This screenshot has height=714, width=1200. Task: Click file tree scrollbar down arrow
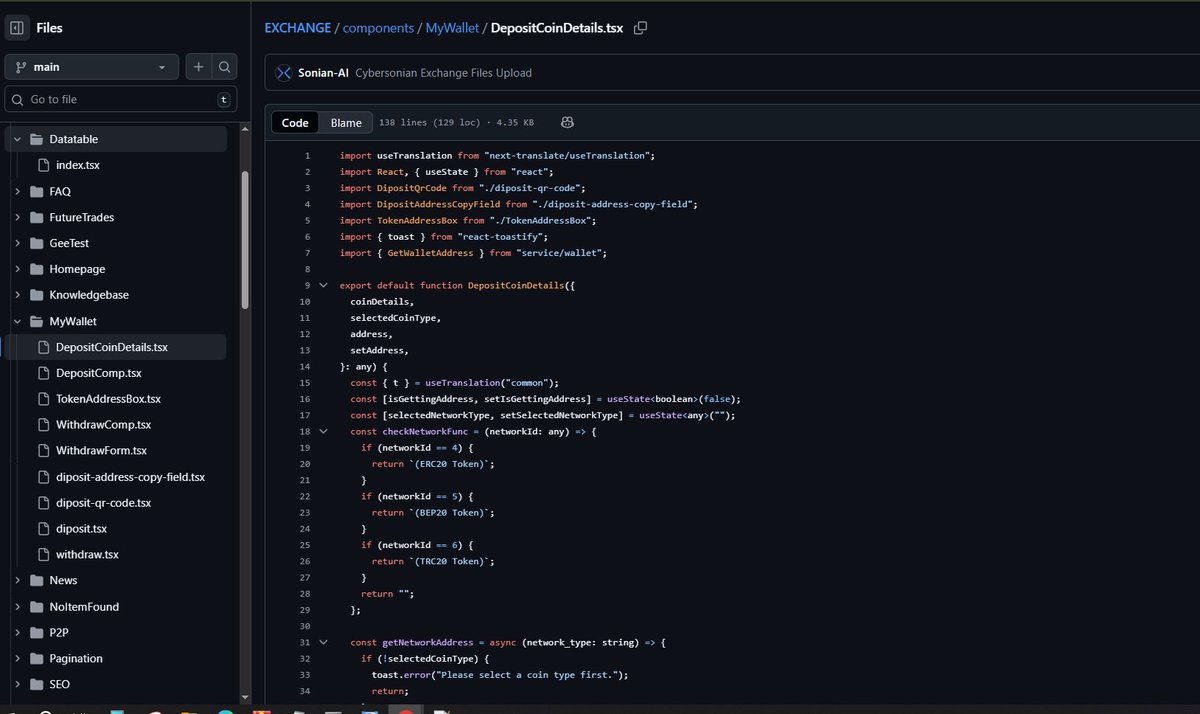(x=245, y=696)
